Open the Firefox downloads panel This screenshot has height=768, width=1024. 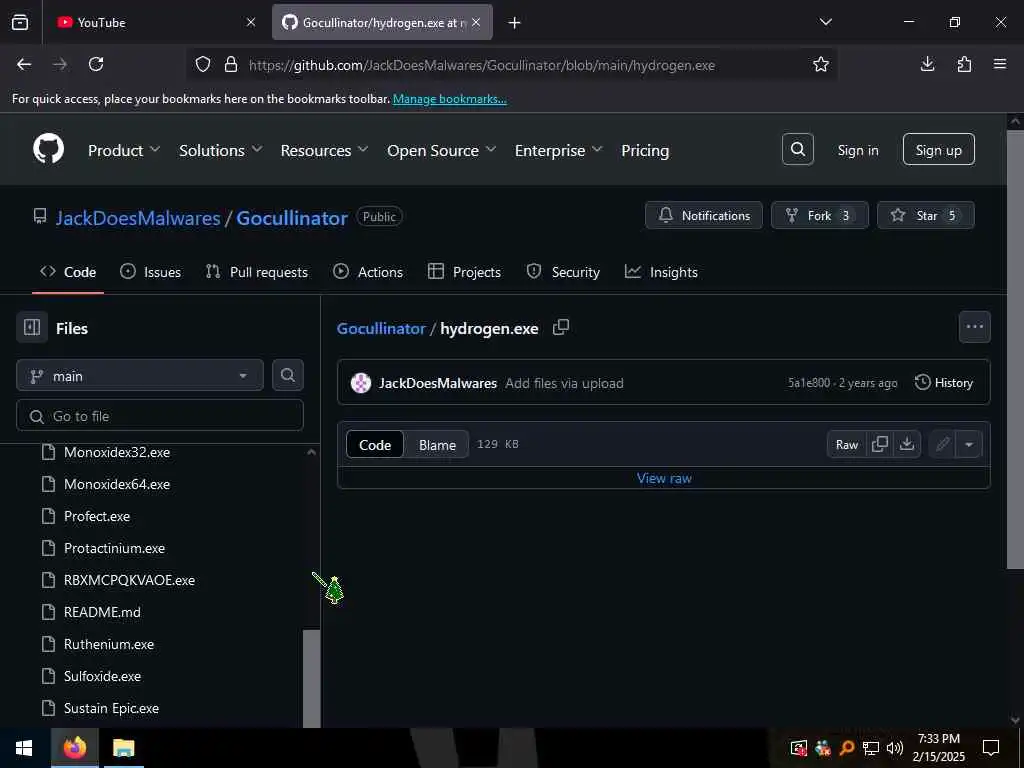(x=927, y=64)
